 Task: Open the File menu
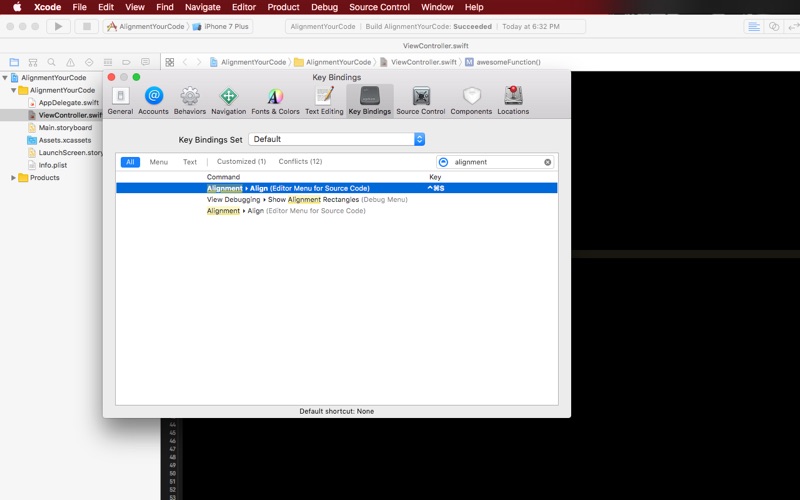click(x=80, y=7)
